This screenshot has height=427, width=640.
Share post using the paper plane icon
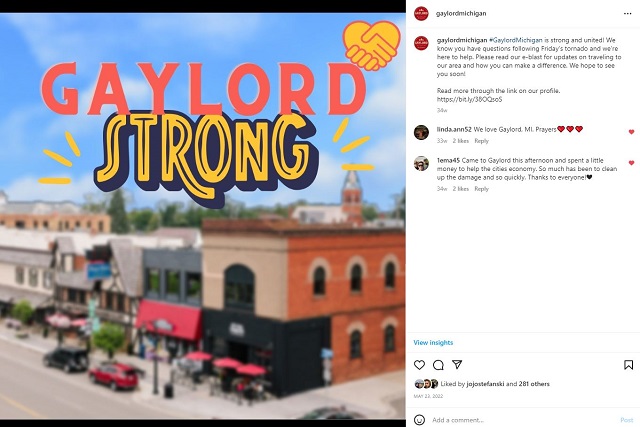click(457, 365)
